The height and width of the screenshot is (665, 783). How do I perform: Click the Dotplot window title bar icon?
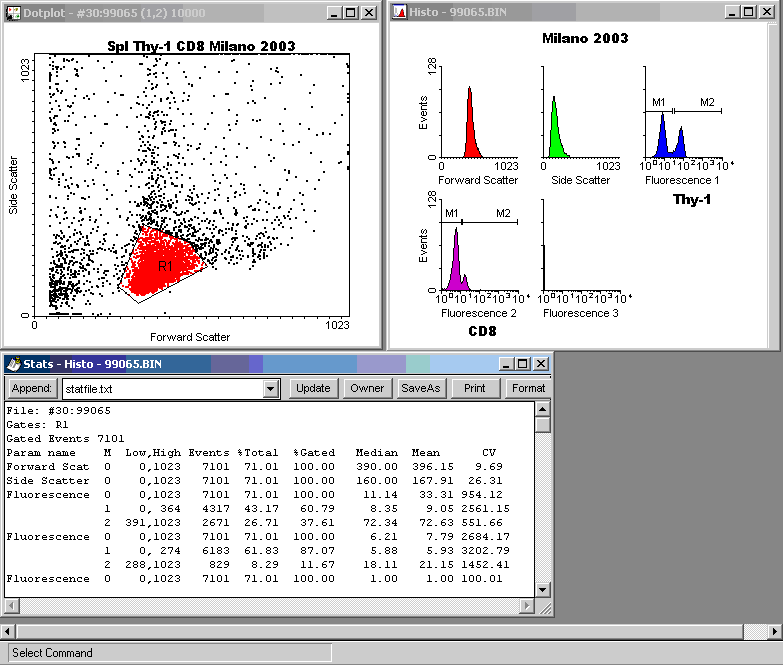(x=12, y=12)
